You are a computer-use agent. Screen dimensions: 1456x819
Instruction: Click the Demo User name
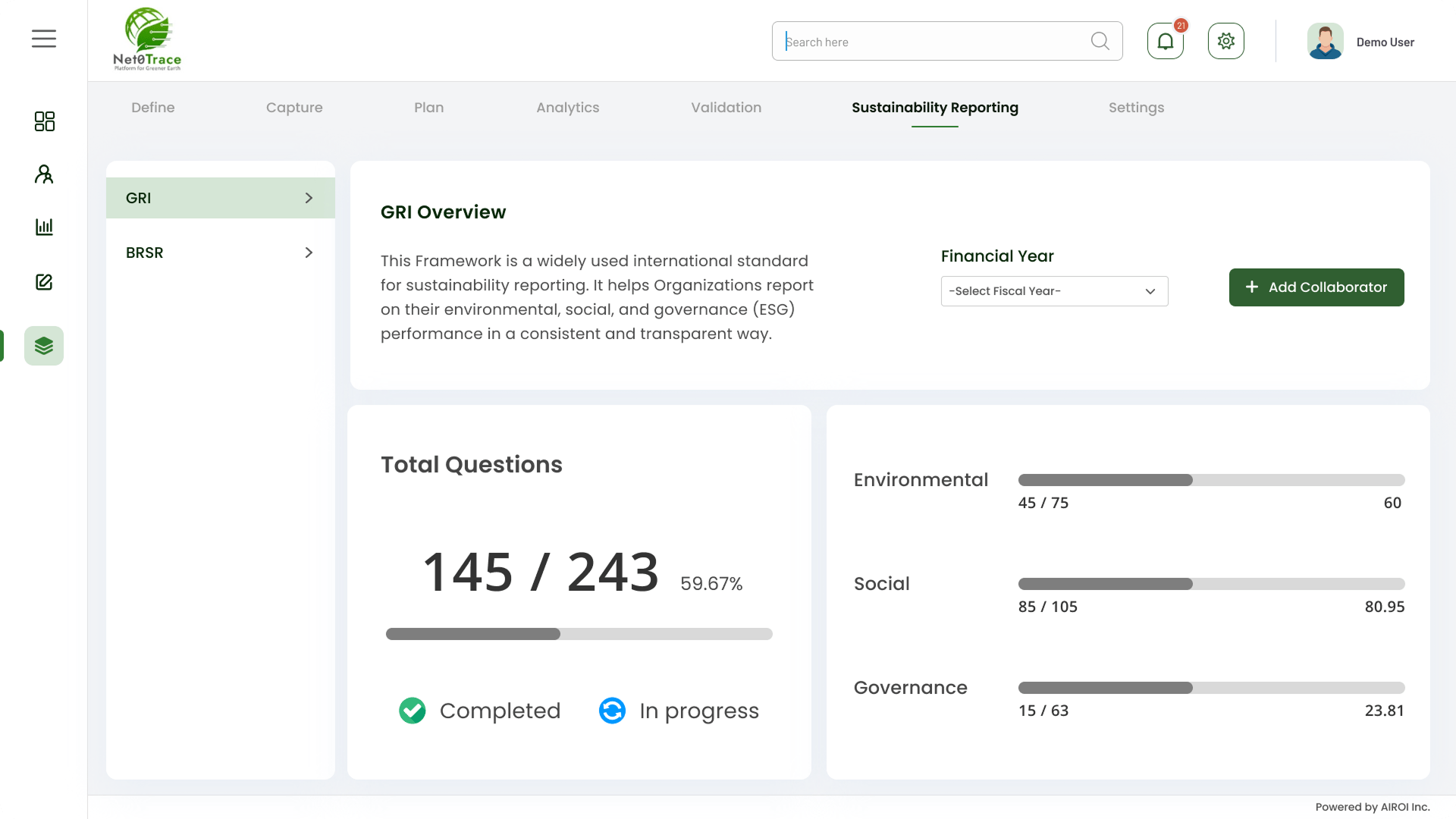click(1385, 42)
